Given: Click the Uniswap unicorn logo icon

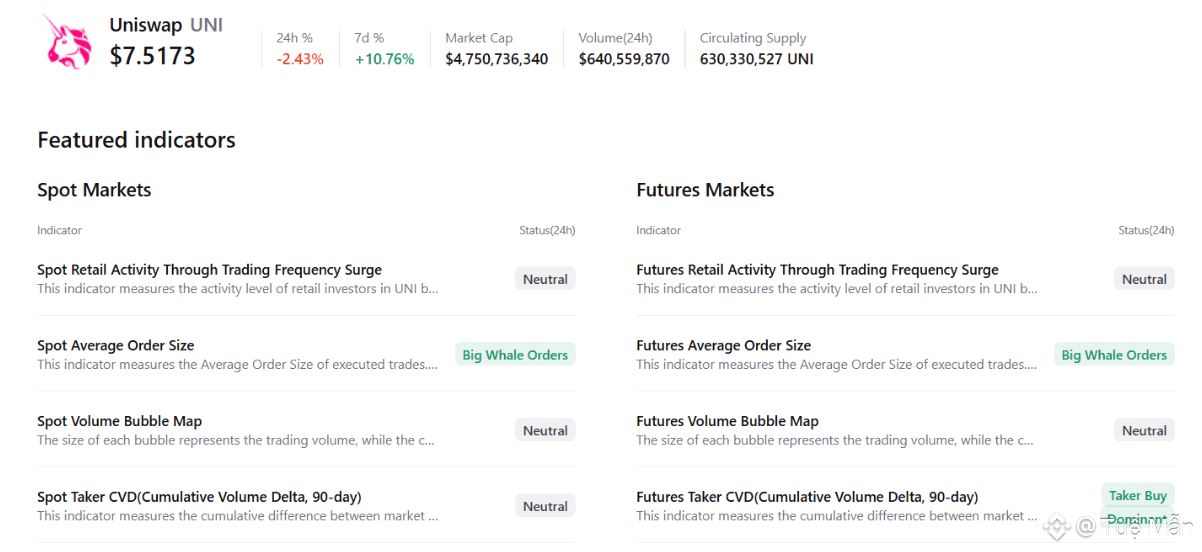Looking at the screenshot, I should pyautogui.click(x=67, y=41).
